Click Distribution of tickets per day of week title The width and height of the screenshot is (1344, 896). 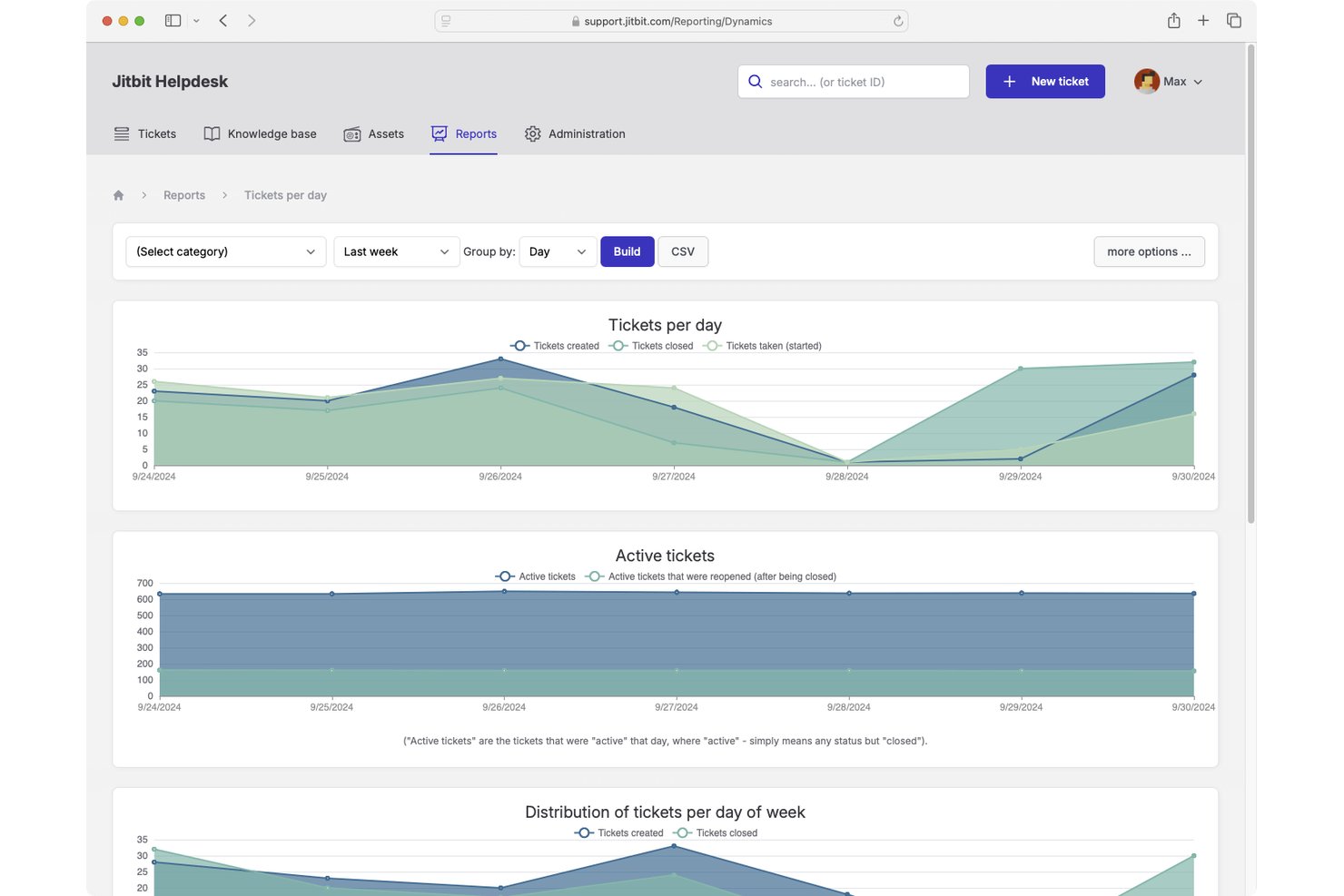coord(665,812)
